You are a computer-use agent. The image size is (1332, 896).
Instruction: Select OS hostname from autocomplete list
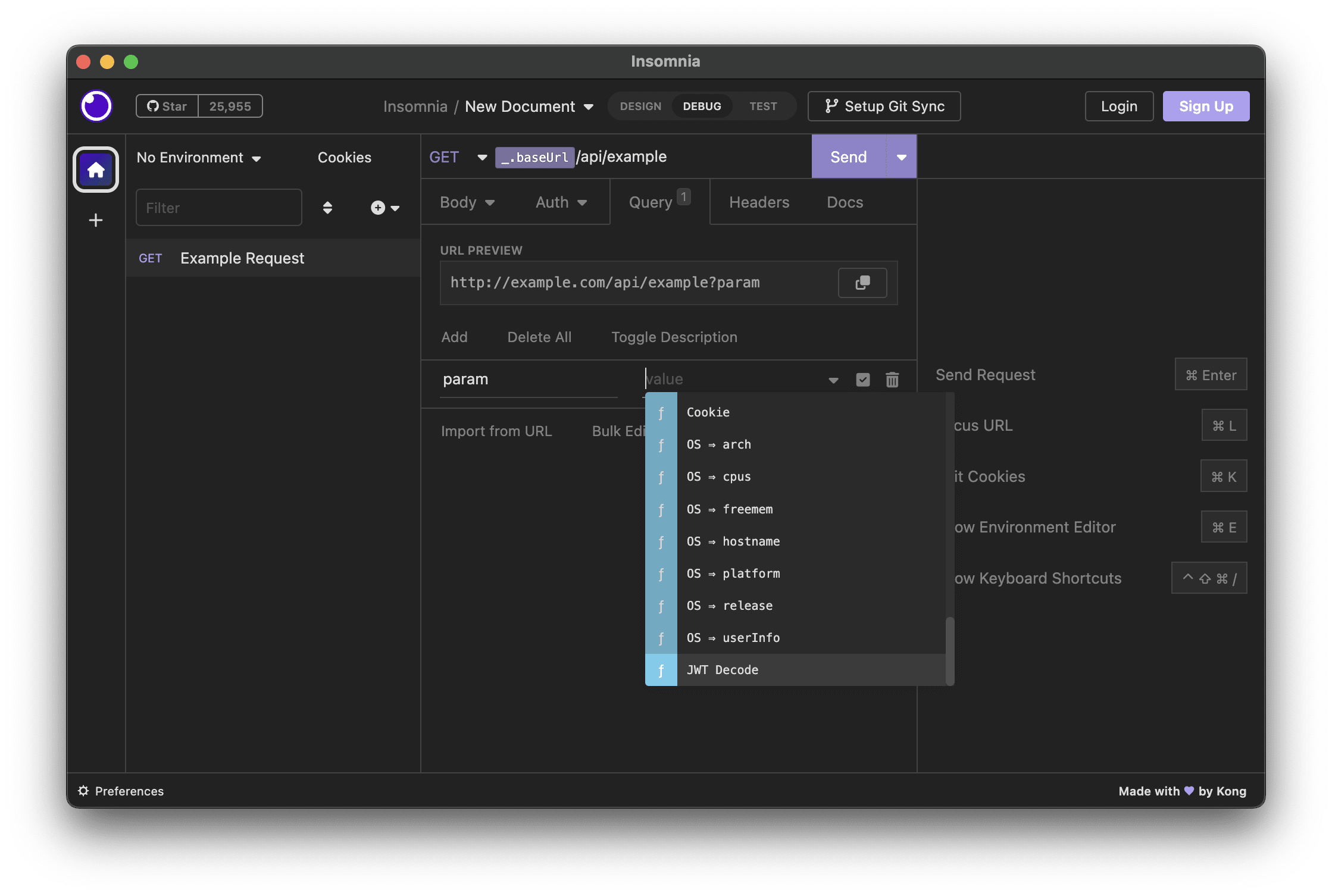point(795,541)
